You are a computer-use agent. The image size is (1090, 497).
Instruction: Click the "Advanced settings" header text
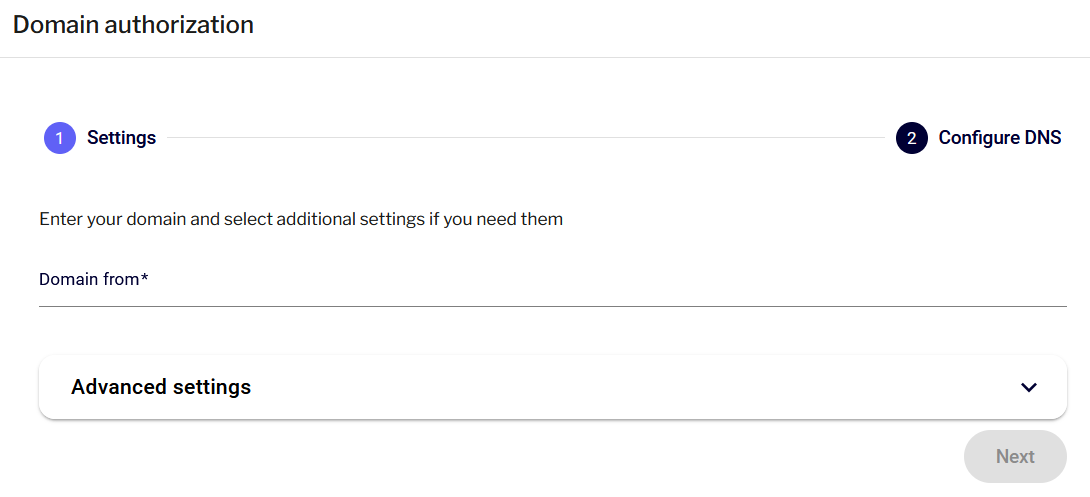161,387
